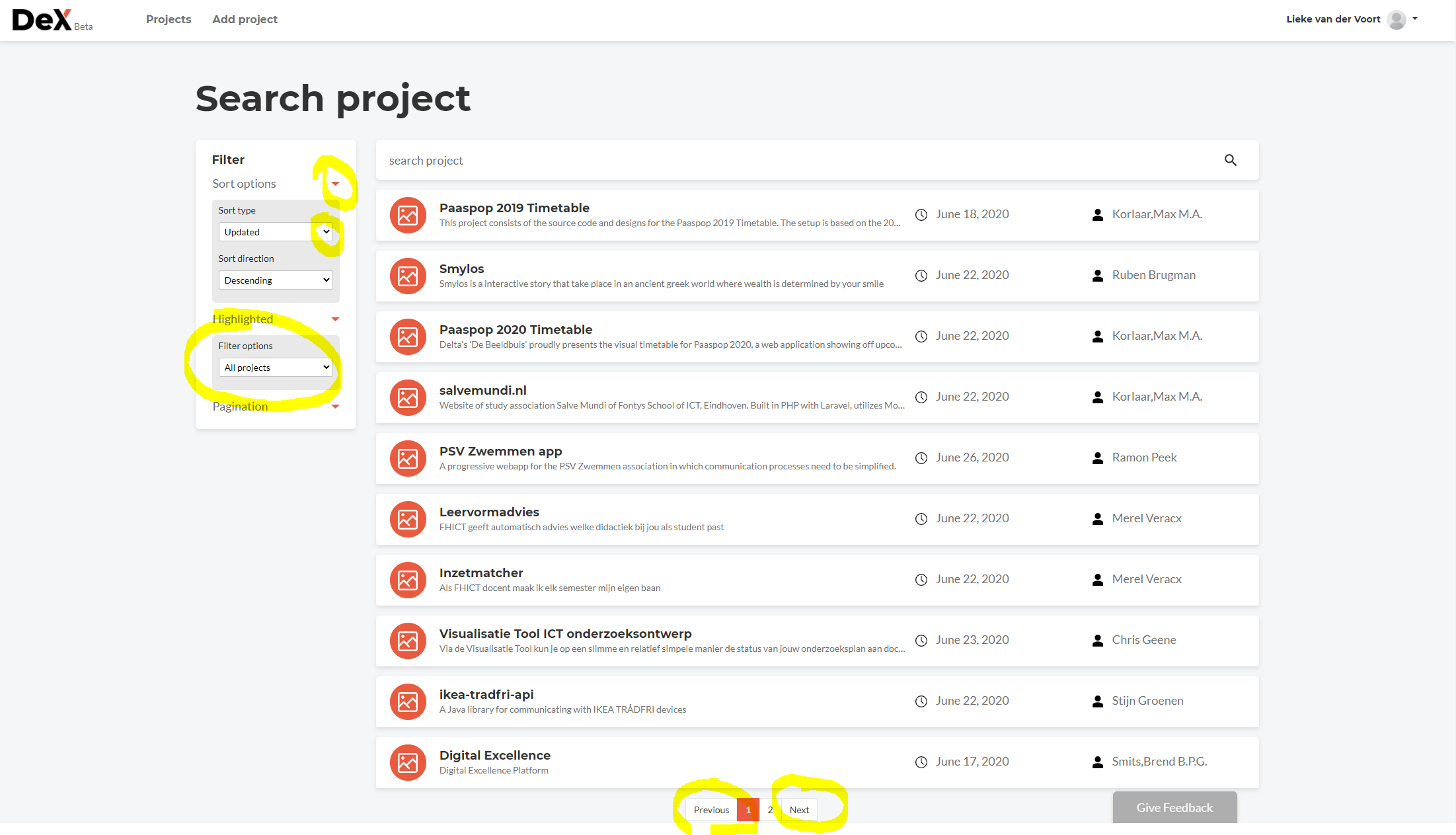Click the user avatar icon top right

(x=1397, y=19)
